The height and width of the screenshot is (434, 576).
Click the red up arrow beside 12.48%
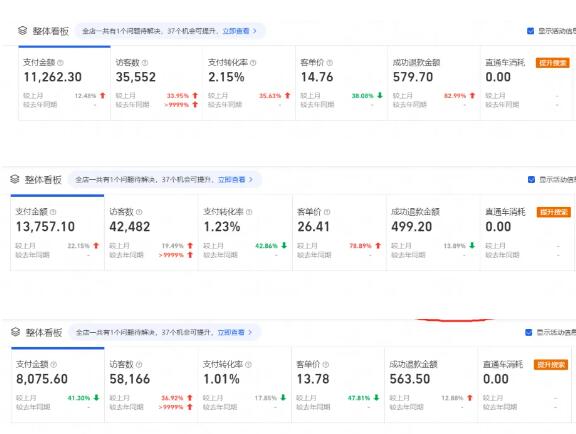click(102, 96)
